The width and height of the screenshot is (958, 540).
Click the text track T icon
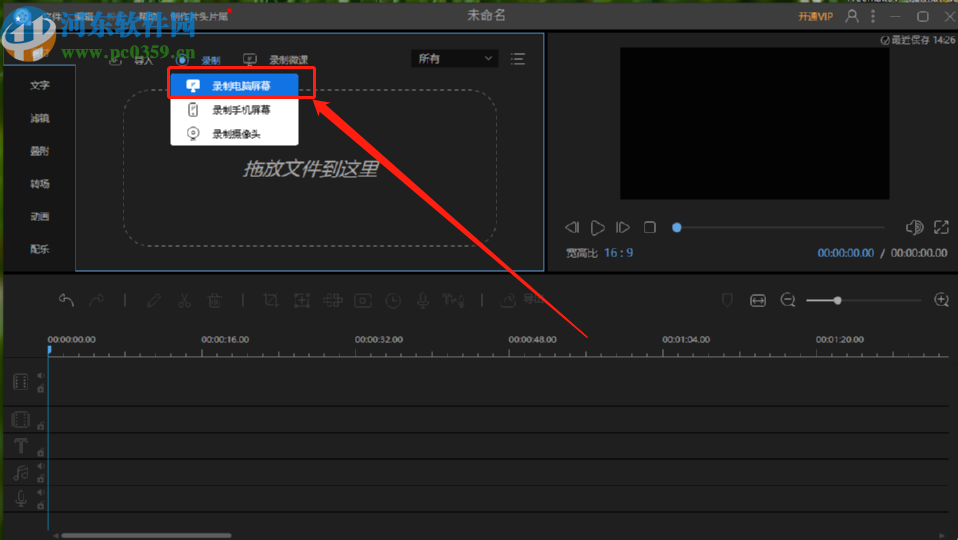pos(21,446)
